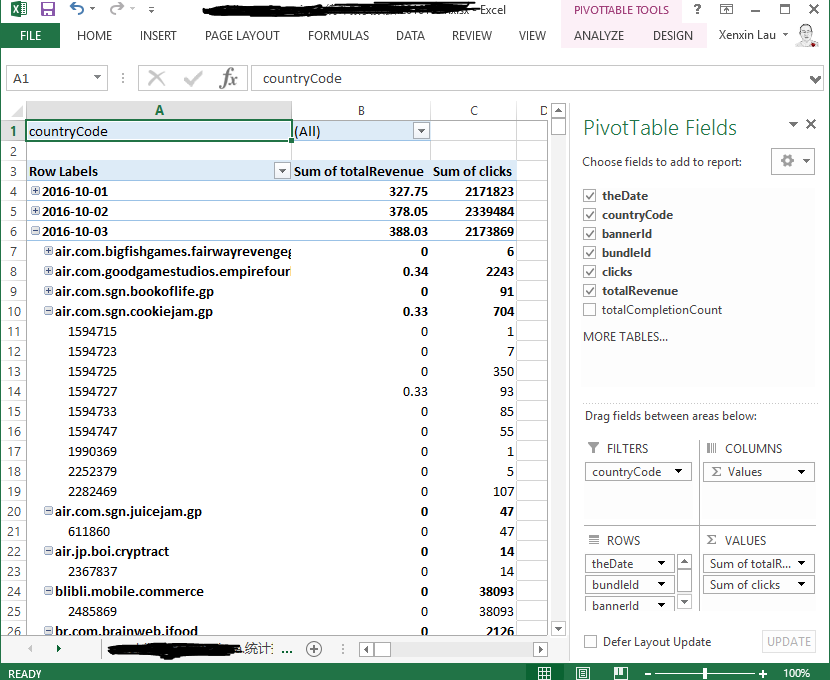Expand the 2016-10-01 row group
This screenshot has height=680, width=830.
[x=36, y=191]
